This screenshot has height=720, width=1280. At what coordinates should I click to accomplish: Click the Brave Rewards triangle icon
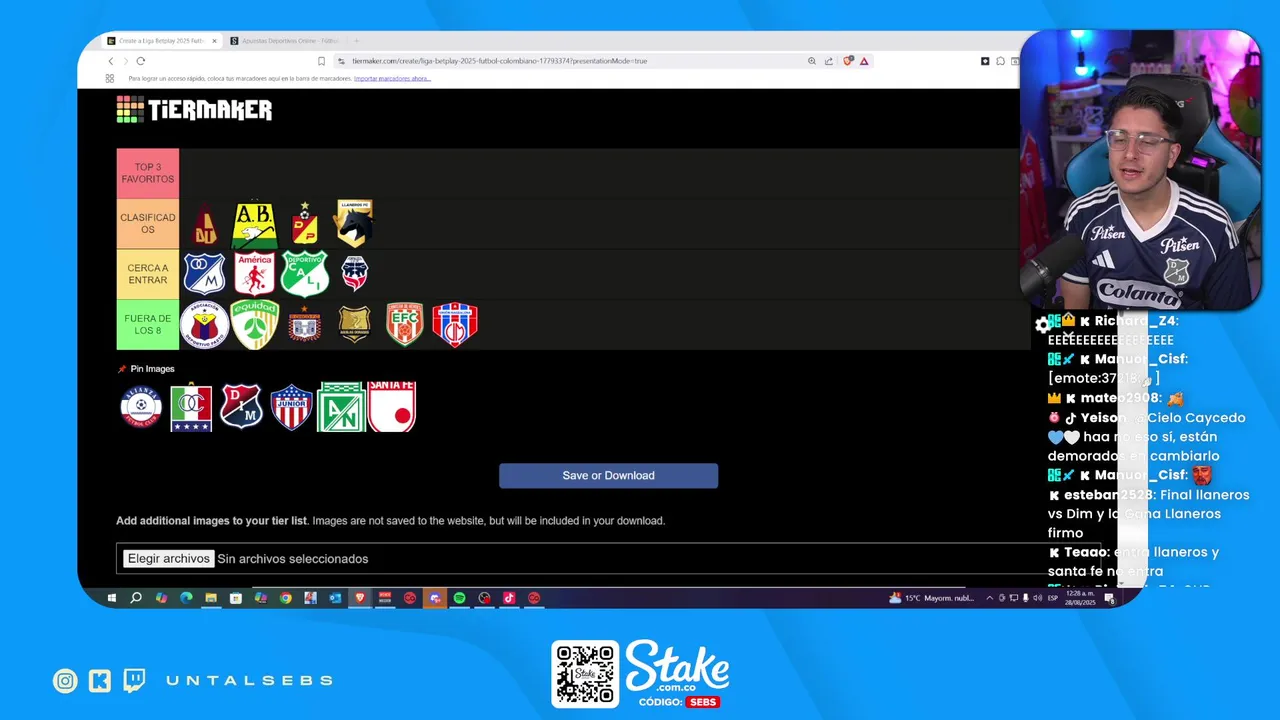click(x=864, y=61)
